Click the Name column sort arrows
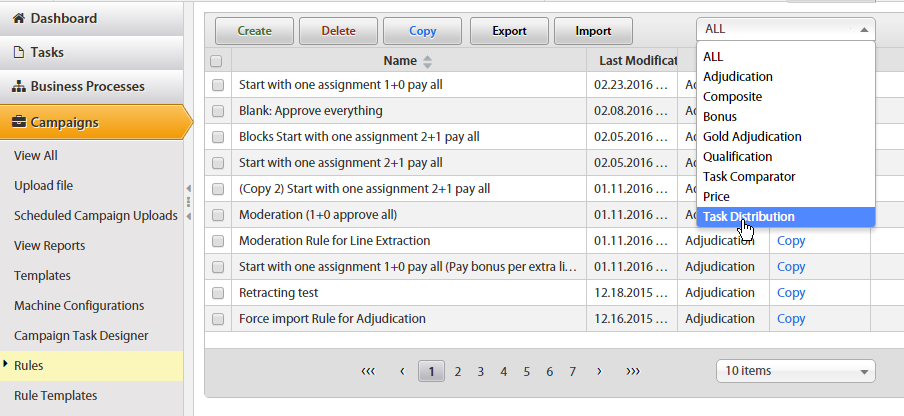The image size is (904, 416). tap(427, 61)
